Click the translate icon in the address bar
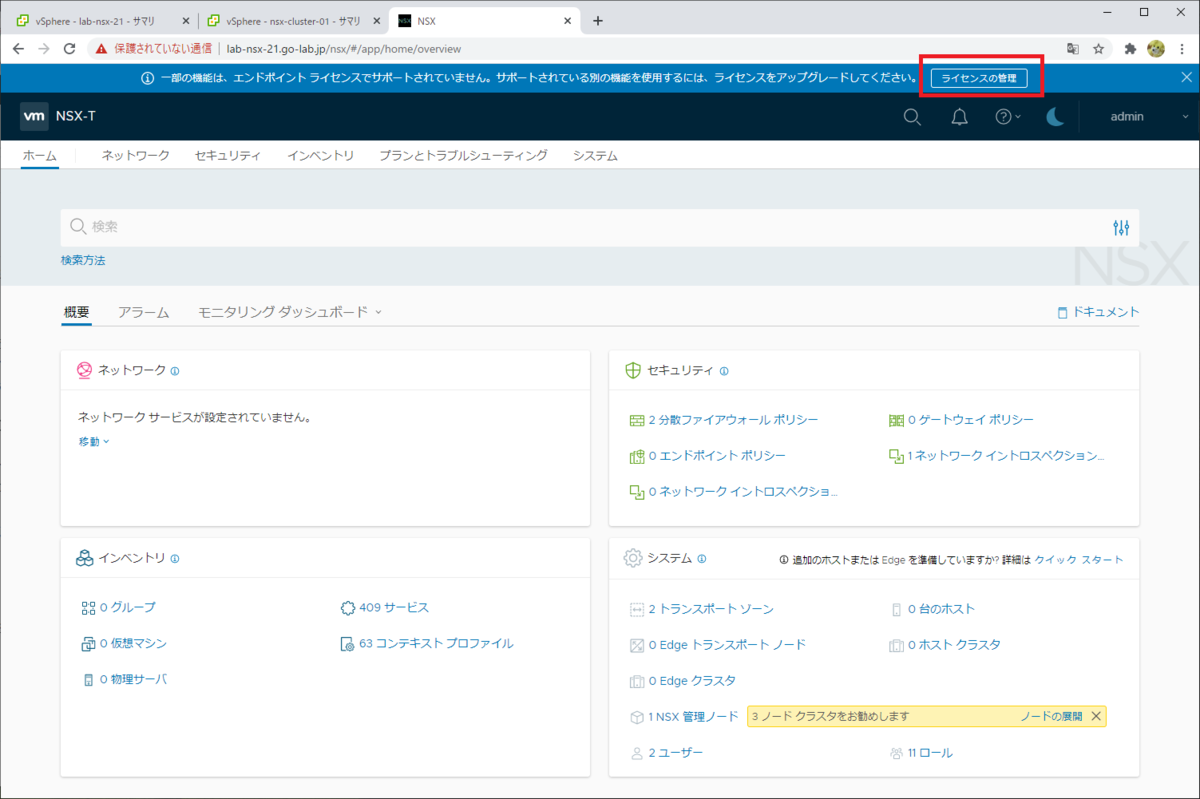The height and width of the screenshot is (799, 1200). (1073, 48)
